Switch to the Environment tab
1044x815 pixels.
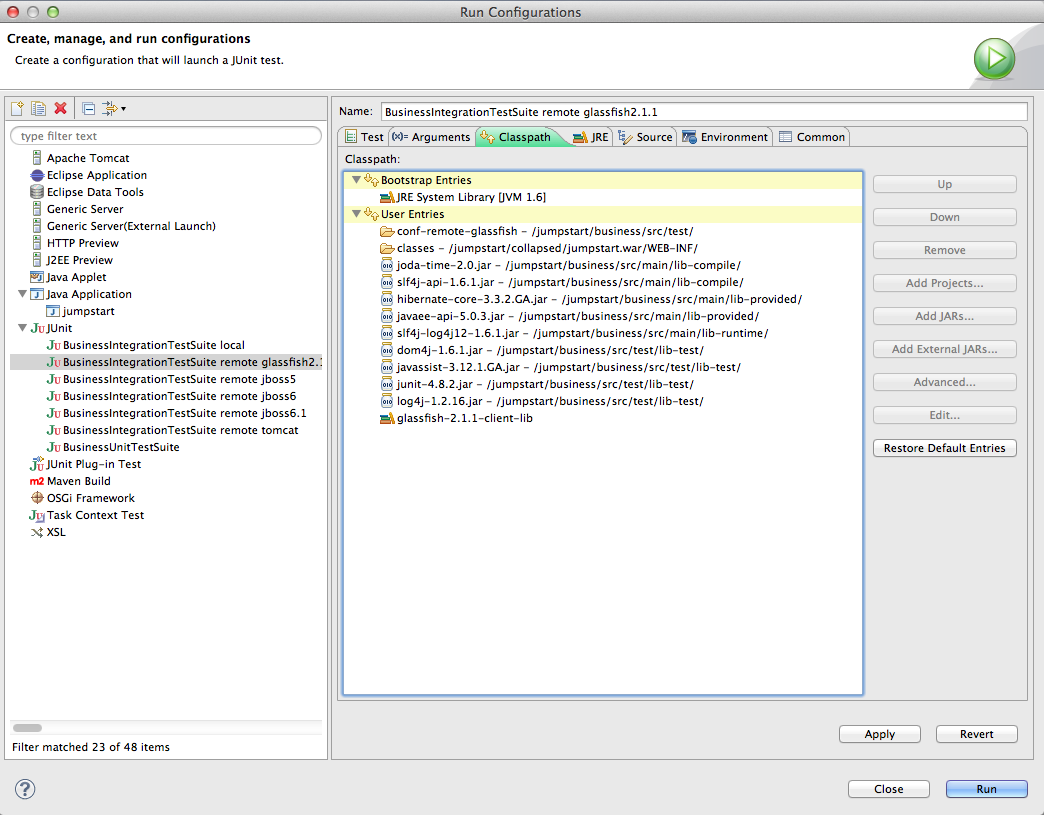click(x=726, y=136)
